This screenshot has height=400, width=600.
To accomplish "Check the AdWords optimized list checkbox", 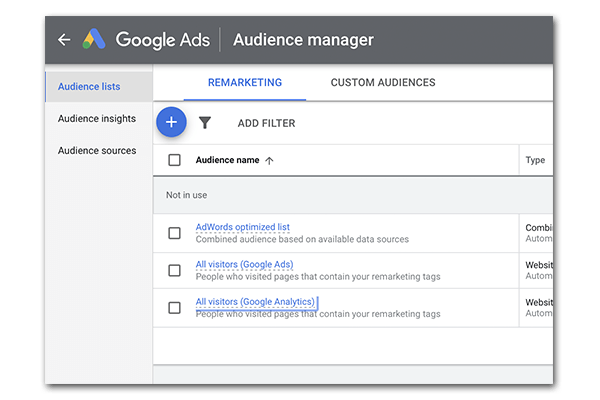I will click(174, 233).
